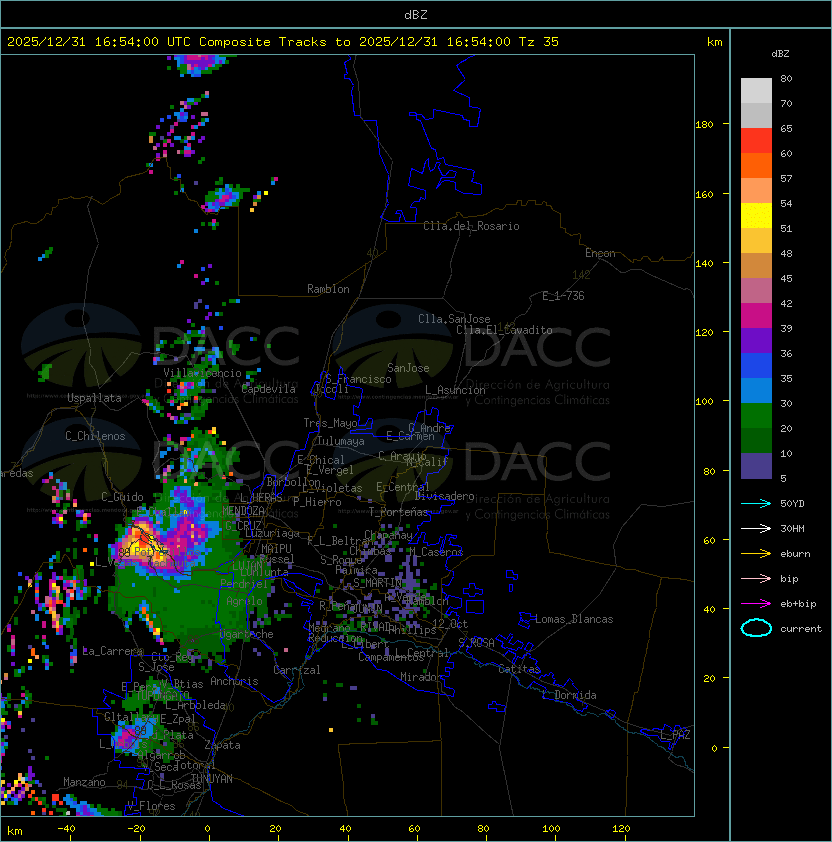Click the cyan 50YD arrow in legend
Screen dimensions: 832x842
click(756, 503)
